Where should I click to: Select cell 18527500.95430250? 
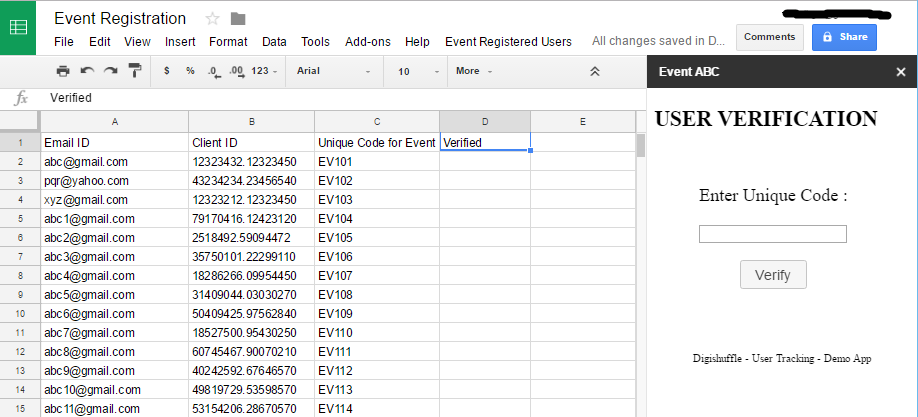(x=252, y=333)
